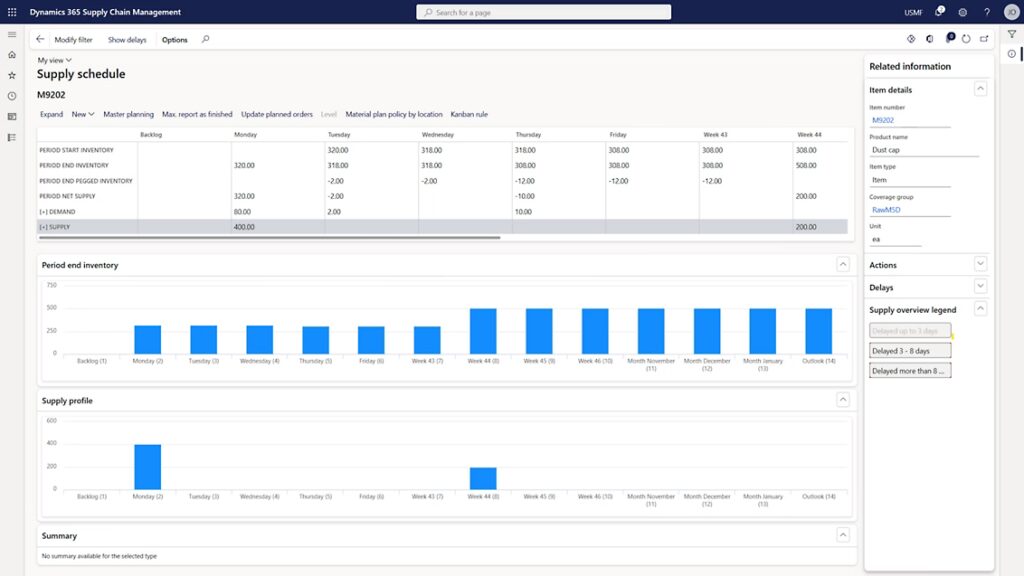The width and height of the screenshot is (1024, 576).
Task: Collapse the Period end inventory chart
Action: [843, 265]
